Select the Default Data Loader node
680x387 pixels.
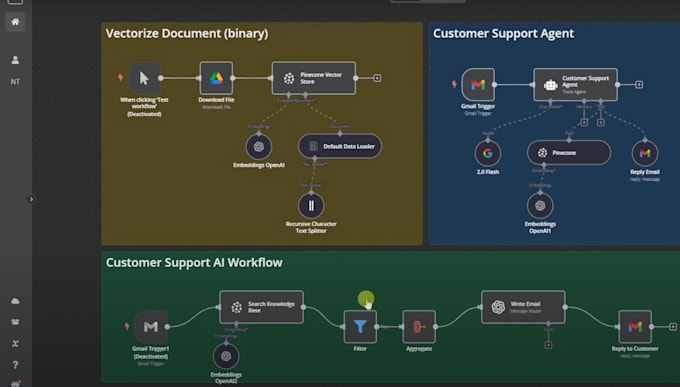click(340, 146)
